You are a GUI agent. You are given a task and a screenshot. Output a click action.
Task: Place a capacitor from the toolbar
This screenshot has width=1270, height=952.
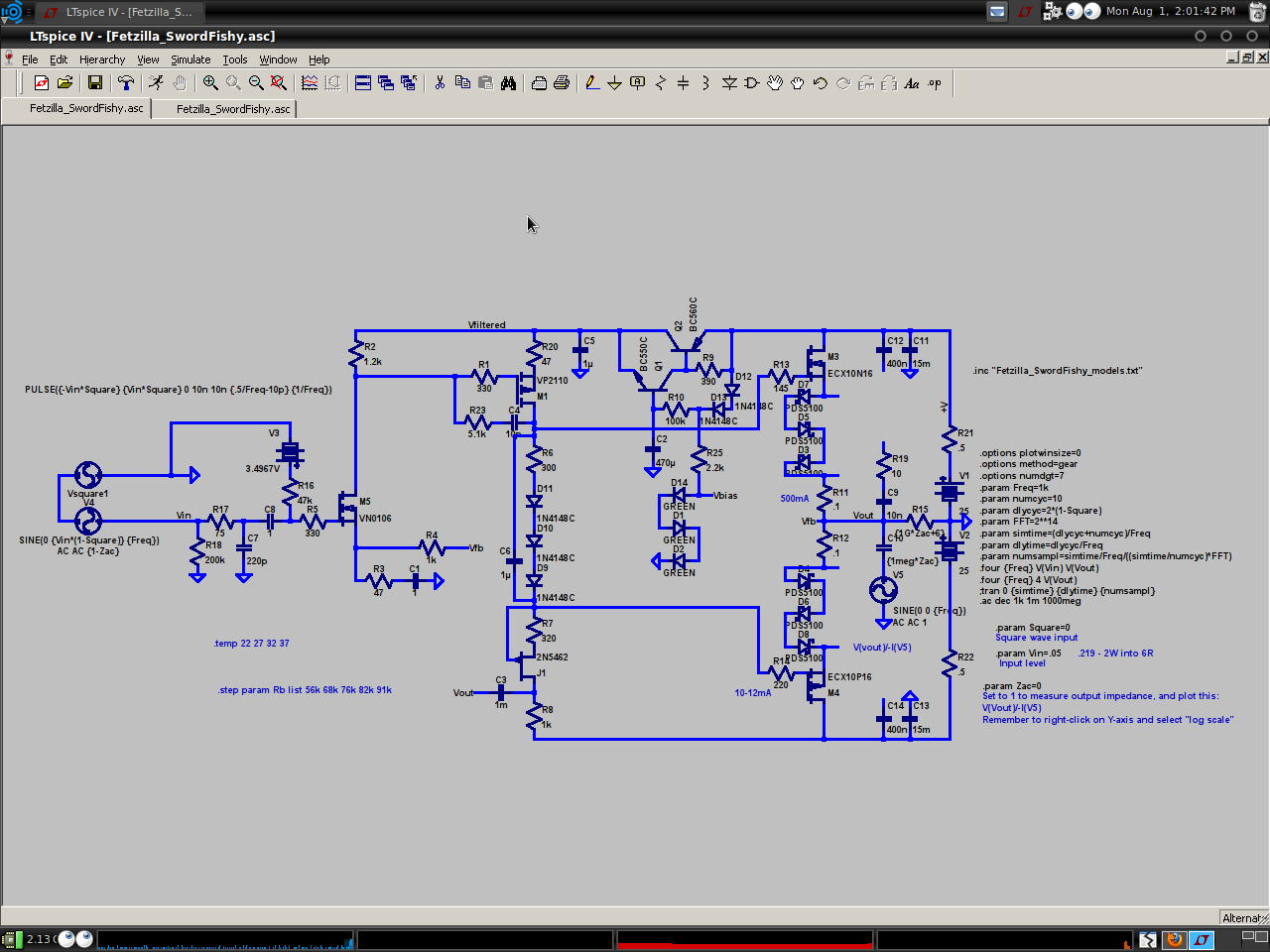(x=683, y=83)
